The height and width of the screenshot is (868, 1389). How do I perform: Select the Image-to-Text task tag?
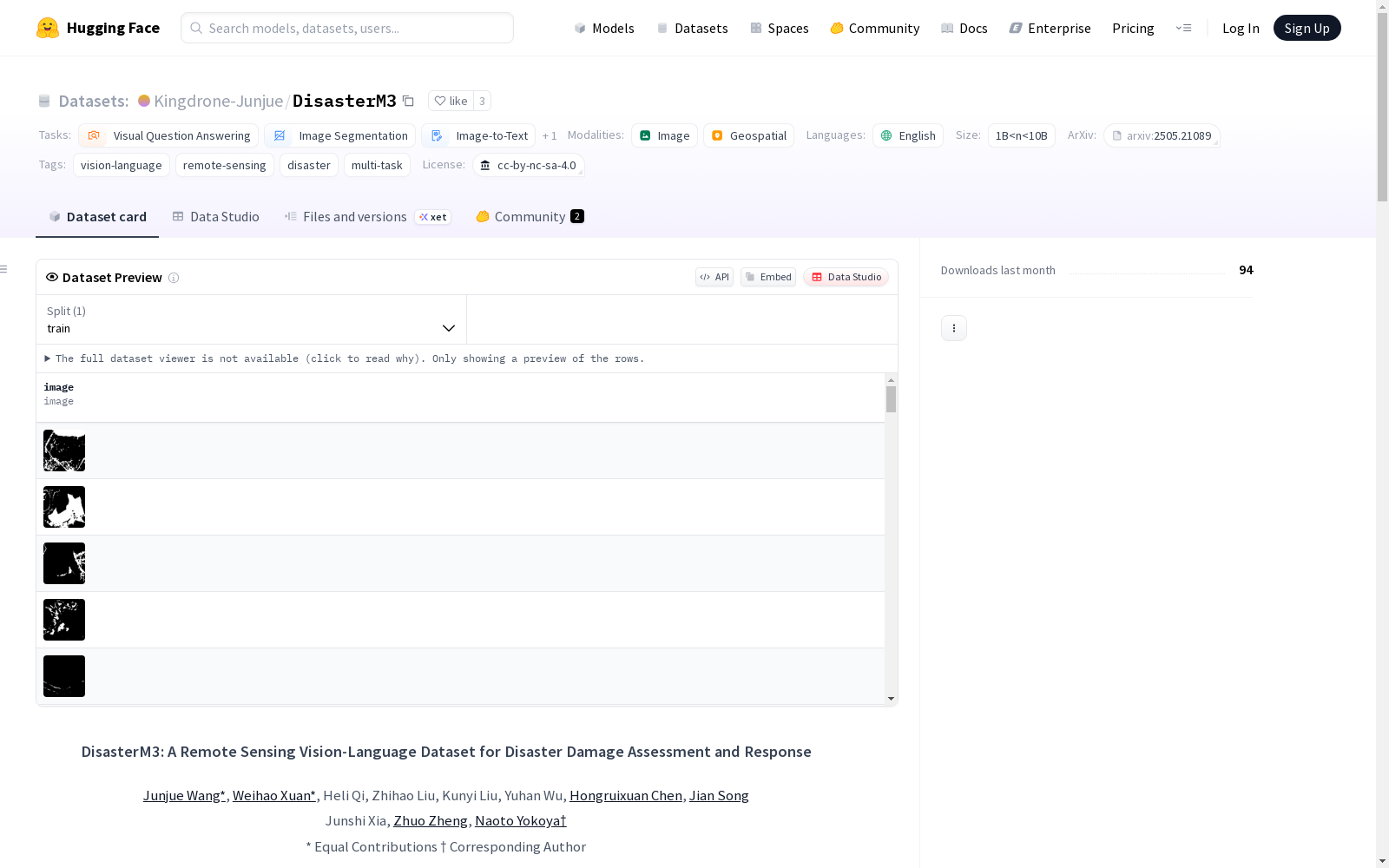click(x=478, y=135)
